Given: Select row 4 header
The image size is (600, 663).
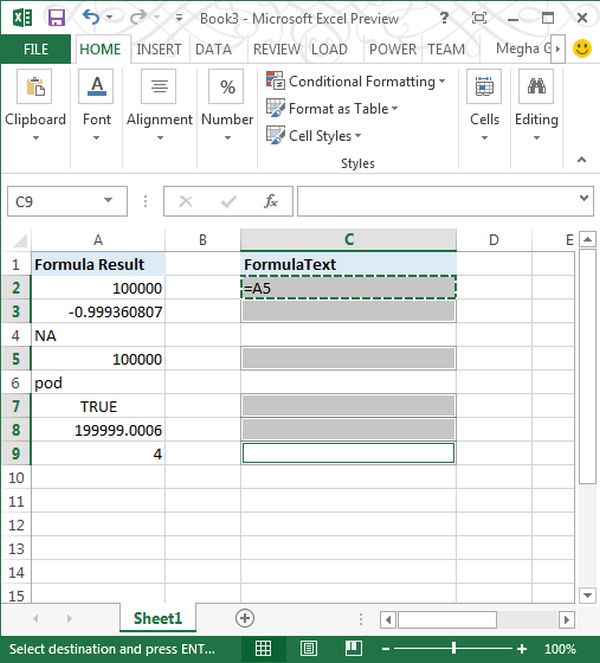Looking at the screenshot, I should 16,336.
